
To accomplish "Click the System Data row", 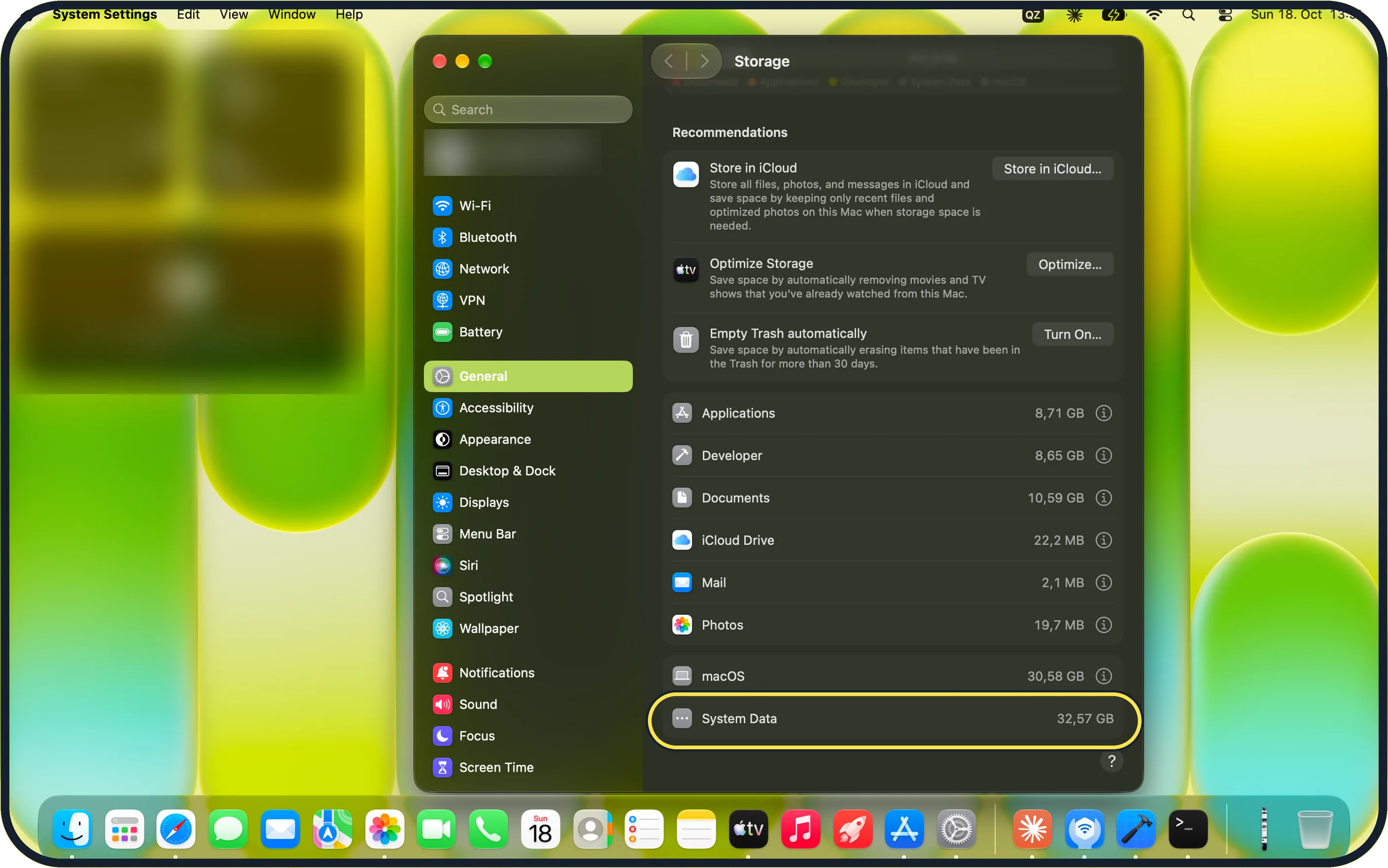I will click(x=893, y=719).
